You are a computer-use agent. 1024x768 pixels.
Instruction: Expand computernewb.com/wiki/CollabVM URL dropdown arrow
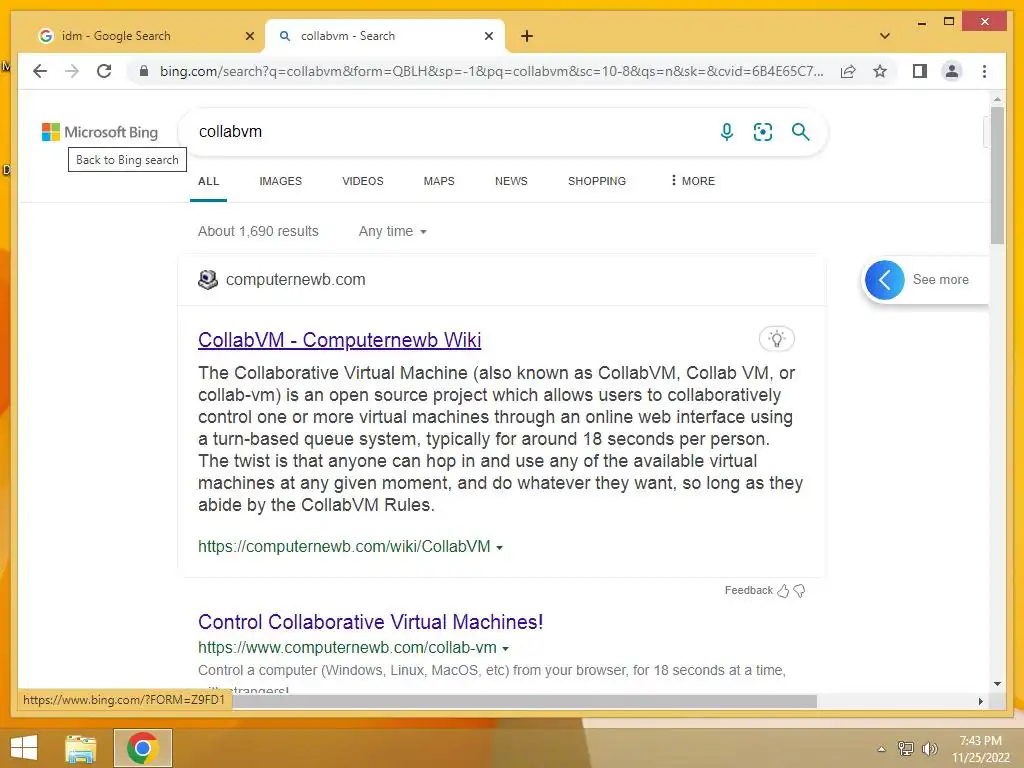(x=500, y=547)
